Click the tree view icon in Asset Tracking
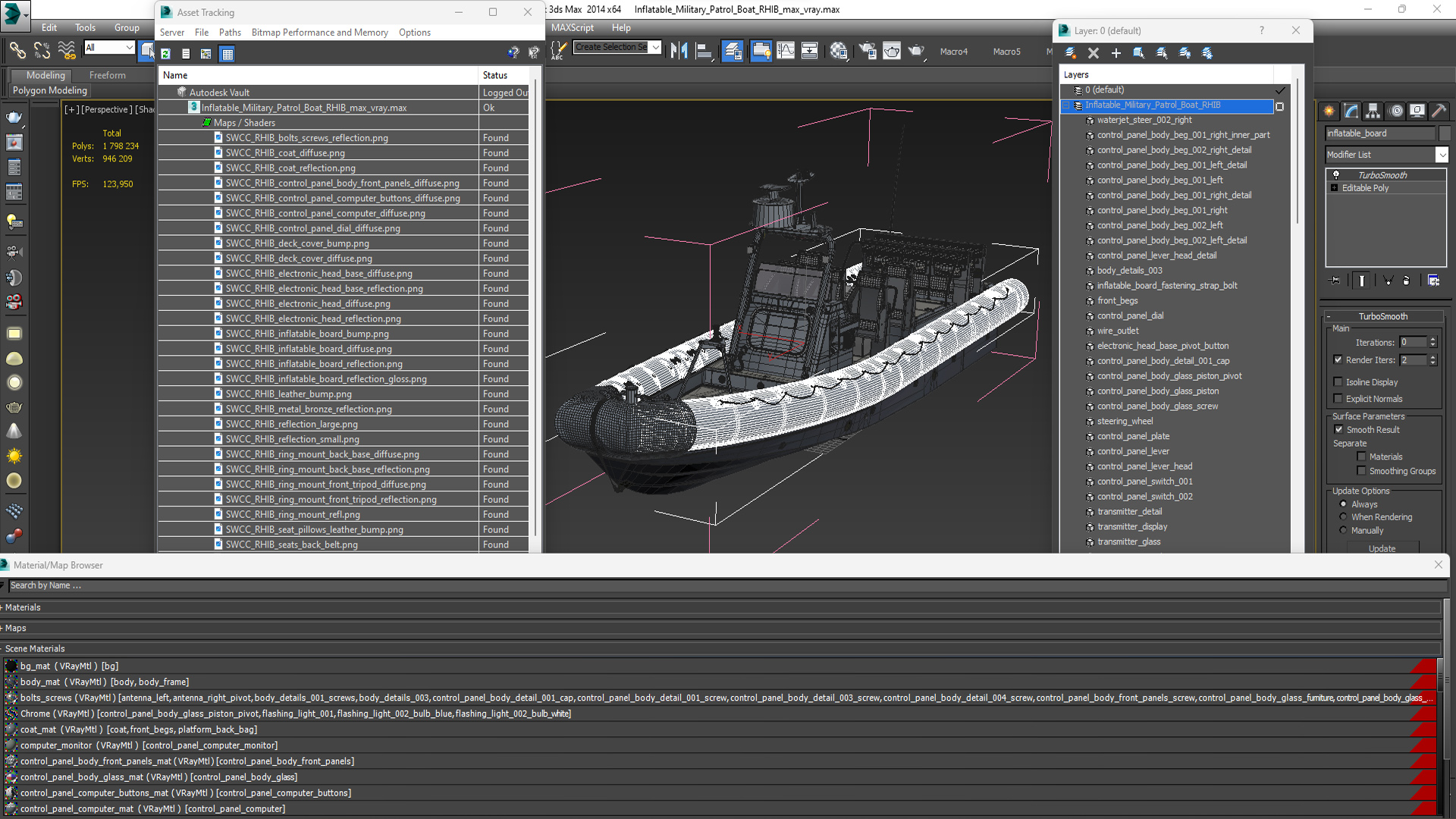 point(206,54)
